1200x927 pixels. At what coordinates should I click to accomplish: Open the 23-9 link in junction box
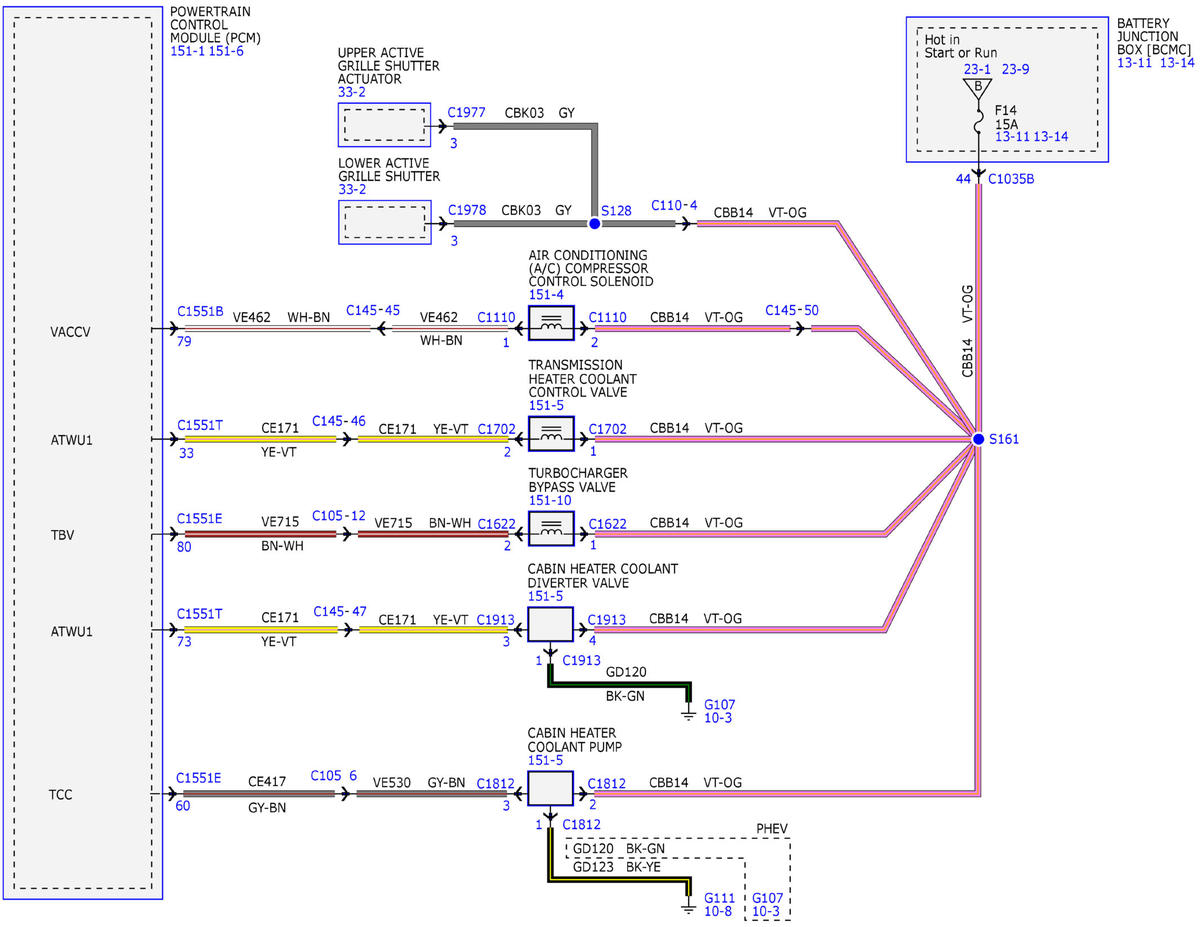[x=1016, y=70]
